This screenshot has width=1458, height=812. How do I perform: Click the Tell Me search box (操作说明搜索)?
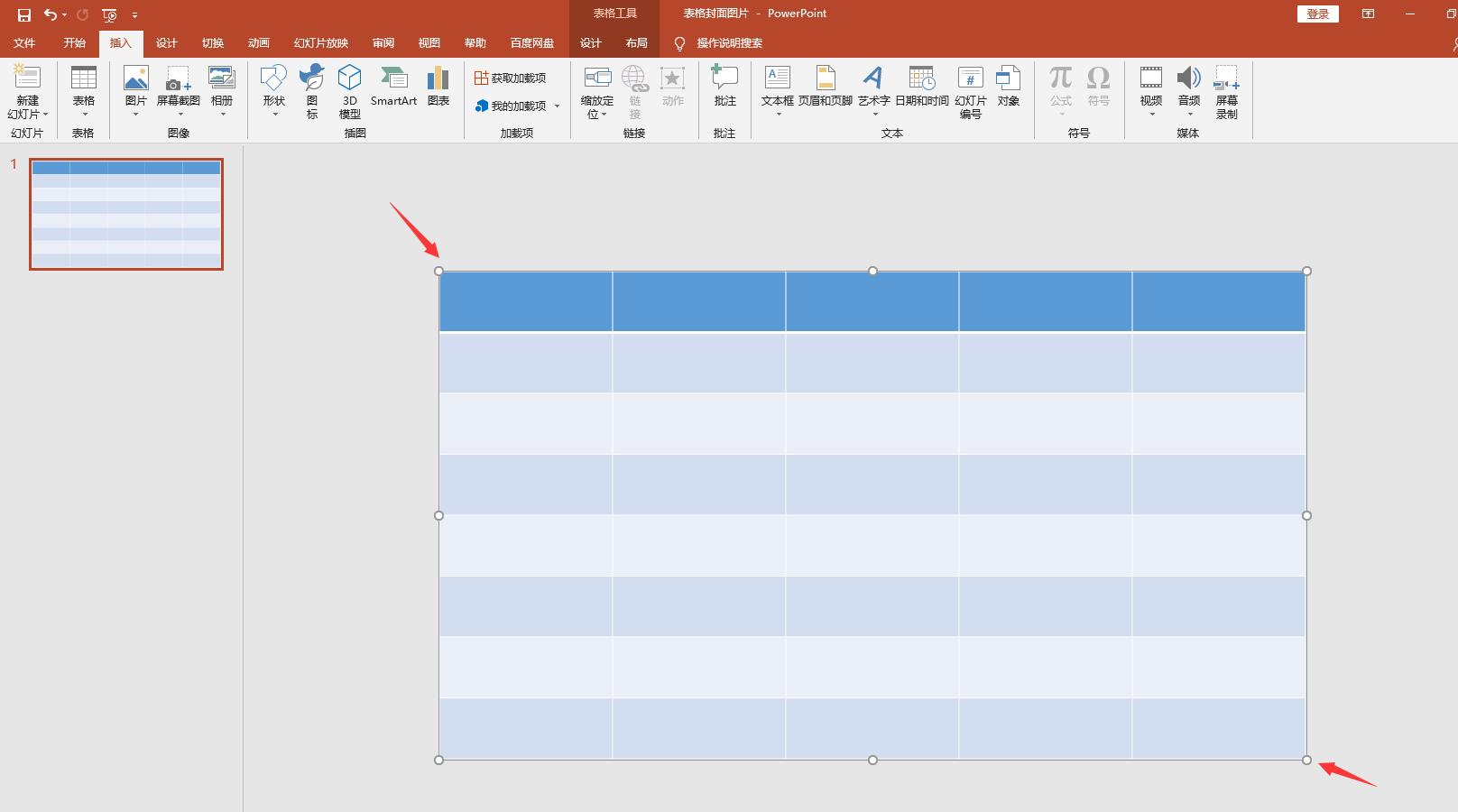(x=729, y=43)
